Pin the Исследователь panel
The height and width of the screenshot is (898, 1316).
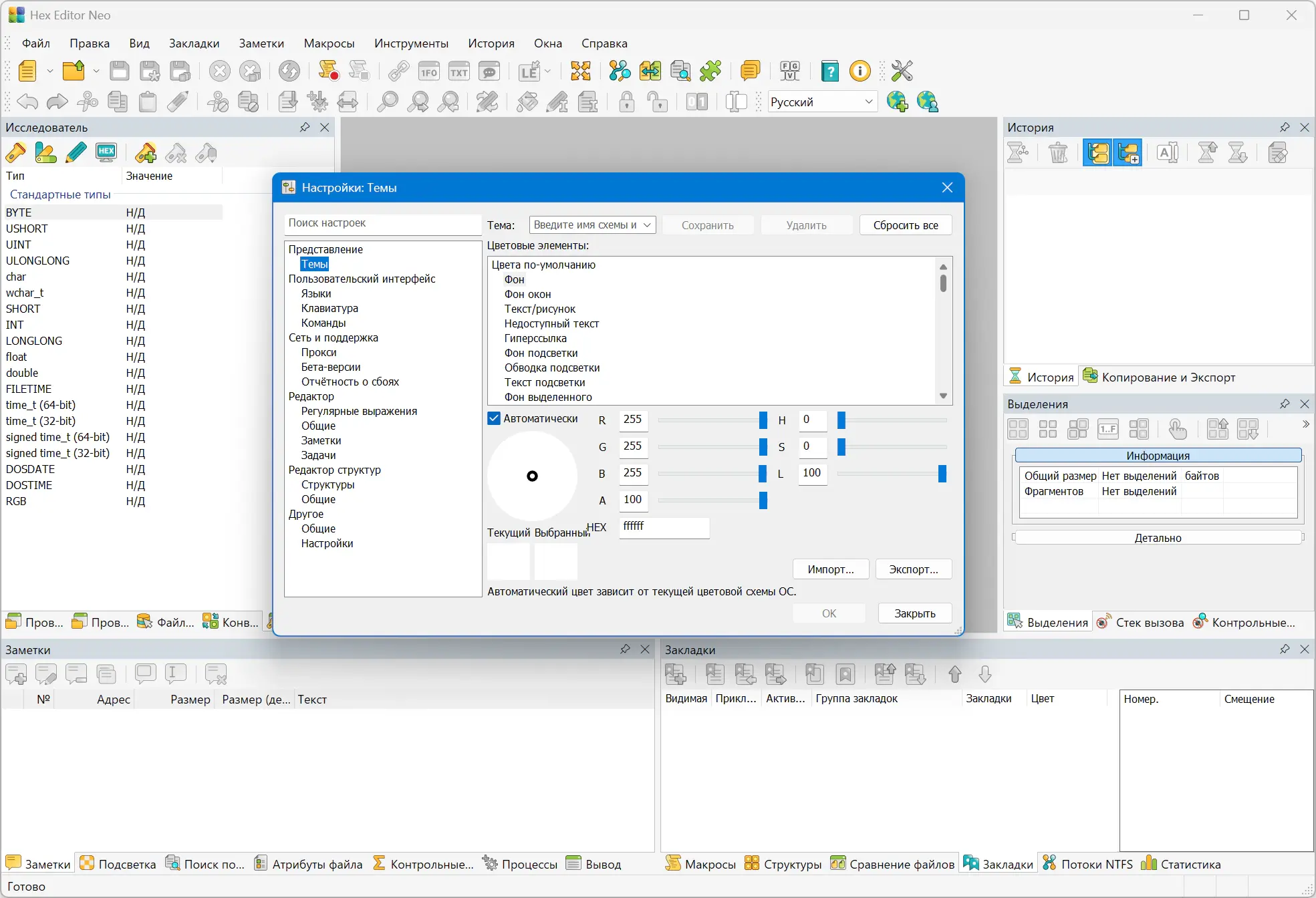pos(305,127)
